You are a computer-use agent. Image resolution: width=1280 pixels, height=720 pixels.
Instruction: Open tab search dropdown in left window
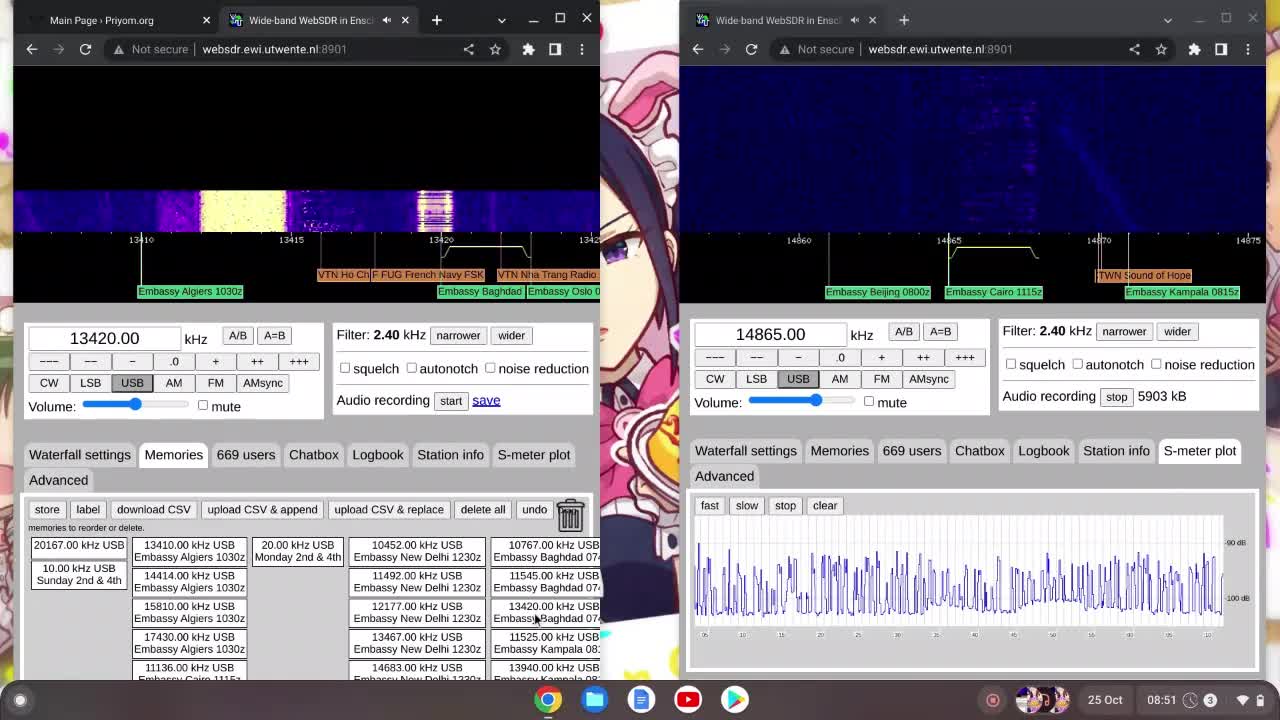(x=502, y=20)
